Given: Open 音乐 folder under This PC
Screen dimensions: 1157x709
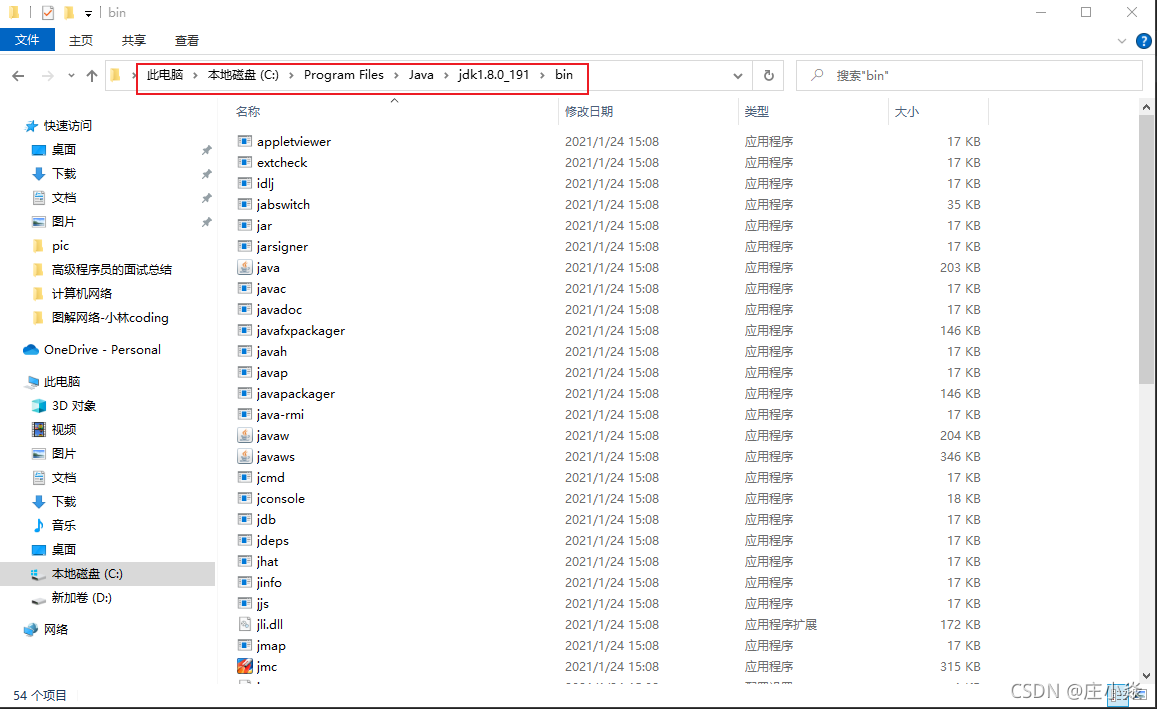Looking at the screenshot, I should pos(64,525).
